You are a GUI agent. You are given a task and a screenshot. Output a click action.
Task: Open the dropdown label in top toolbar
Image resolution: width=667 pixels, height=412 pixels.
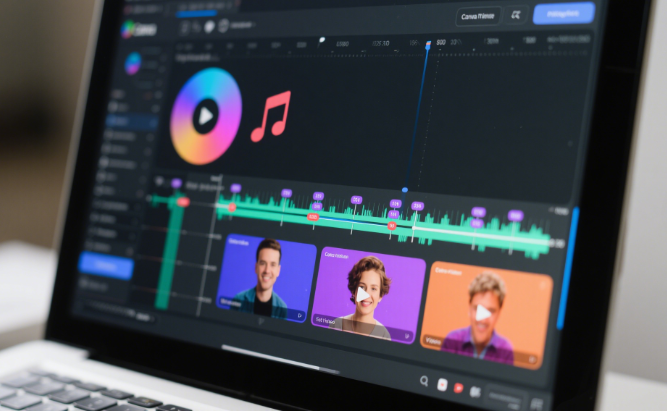coord(242,26)
